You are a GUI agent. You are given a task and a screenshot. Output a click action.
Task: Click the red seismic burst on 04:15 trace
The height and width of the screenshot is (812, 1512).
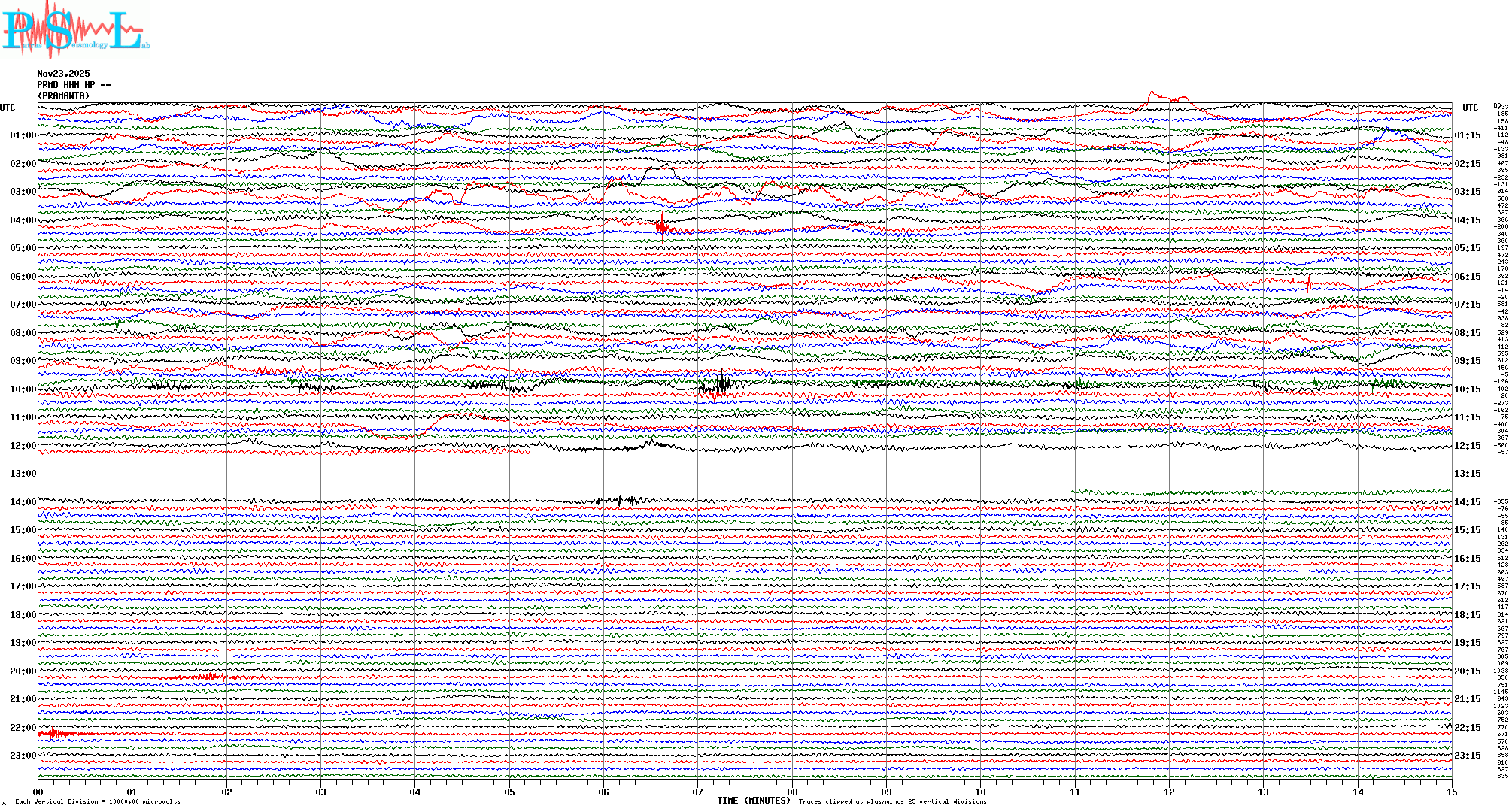[663, 226]
